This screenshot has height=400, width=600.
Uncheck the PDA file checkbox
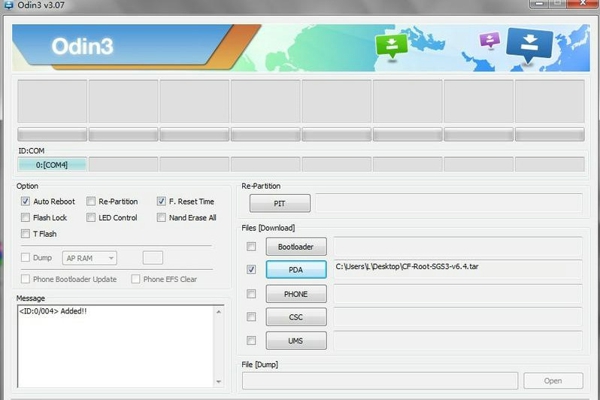[x=251, y=270]
